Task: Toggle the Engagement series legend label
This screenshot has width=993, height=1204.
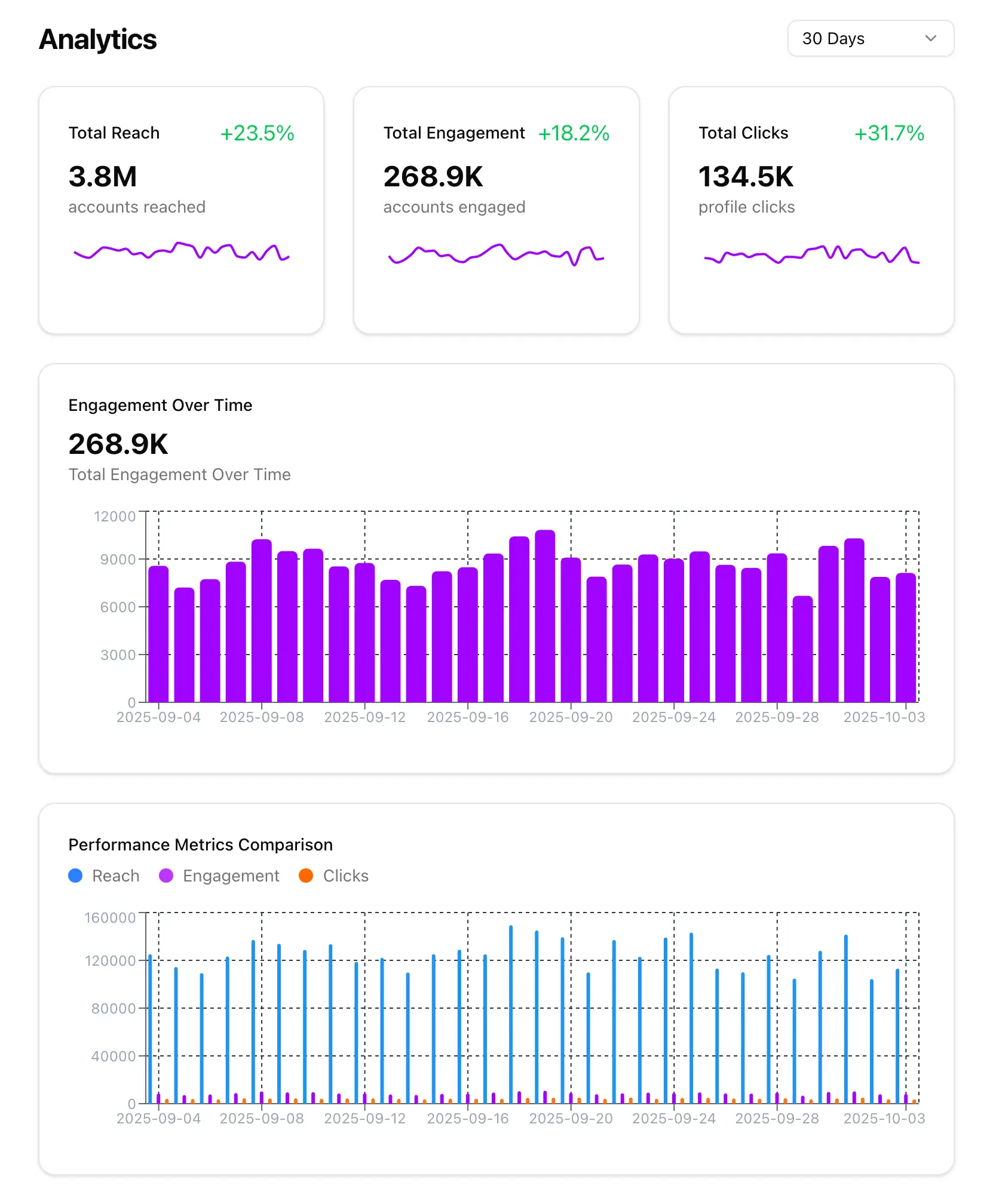Action: tap(231, 876)
